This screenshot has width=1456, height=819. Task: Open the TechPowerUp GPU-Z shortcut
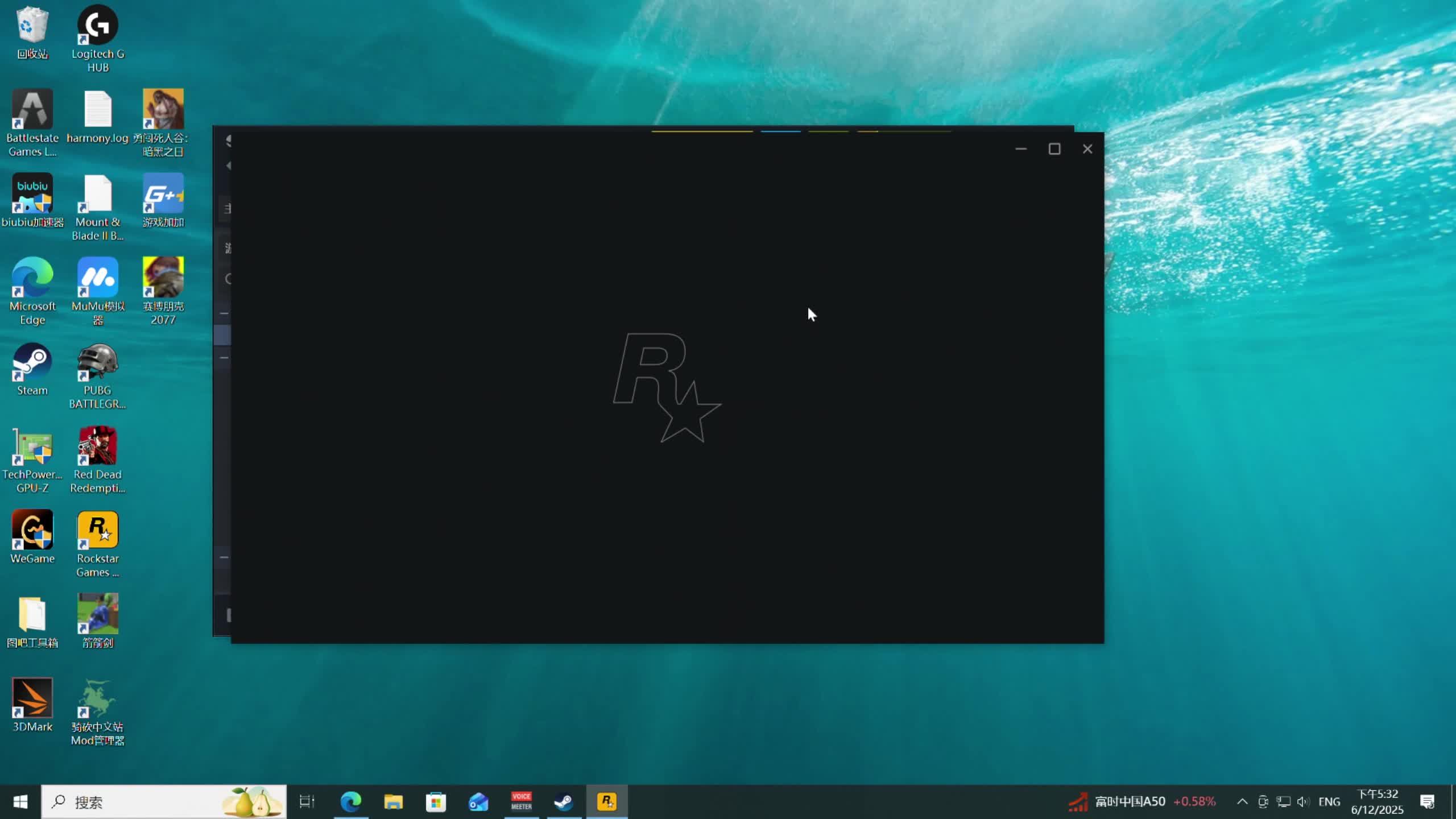click(x=32, y=459)
